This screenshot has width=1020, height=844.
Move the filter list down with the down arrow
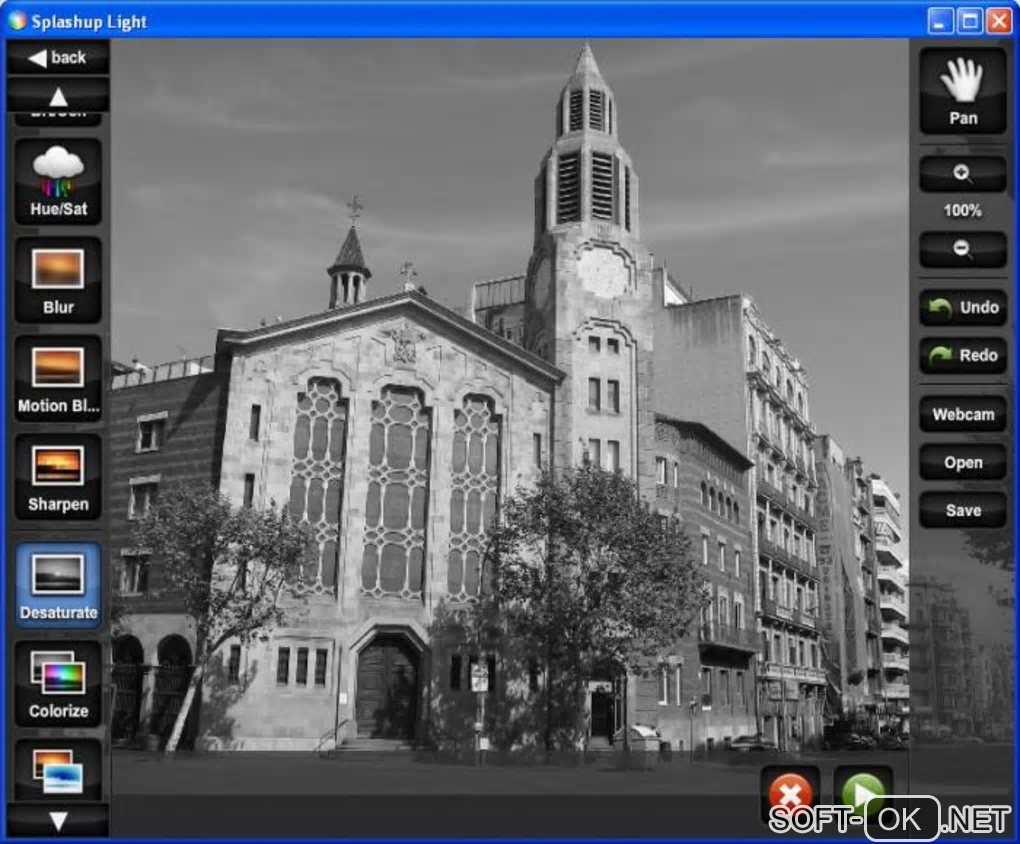(58, 821)
